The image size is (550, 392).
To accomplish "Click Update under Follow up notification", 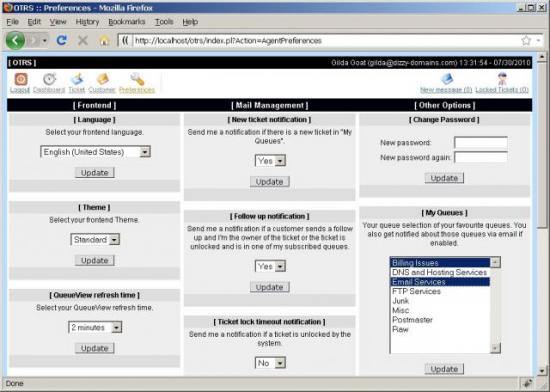I will point(270,287).
